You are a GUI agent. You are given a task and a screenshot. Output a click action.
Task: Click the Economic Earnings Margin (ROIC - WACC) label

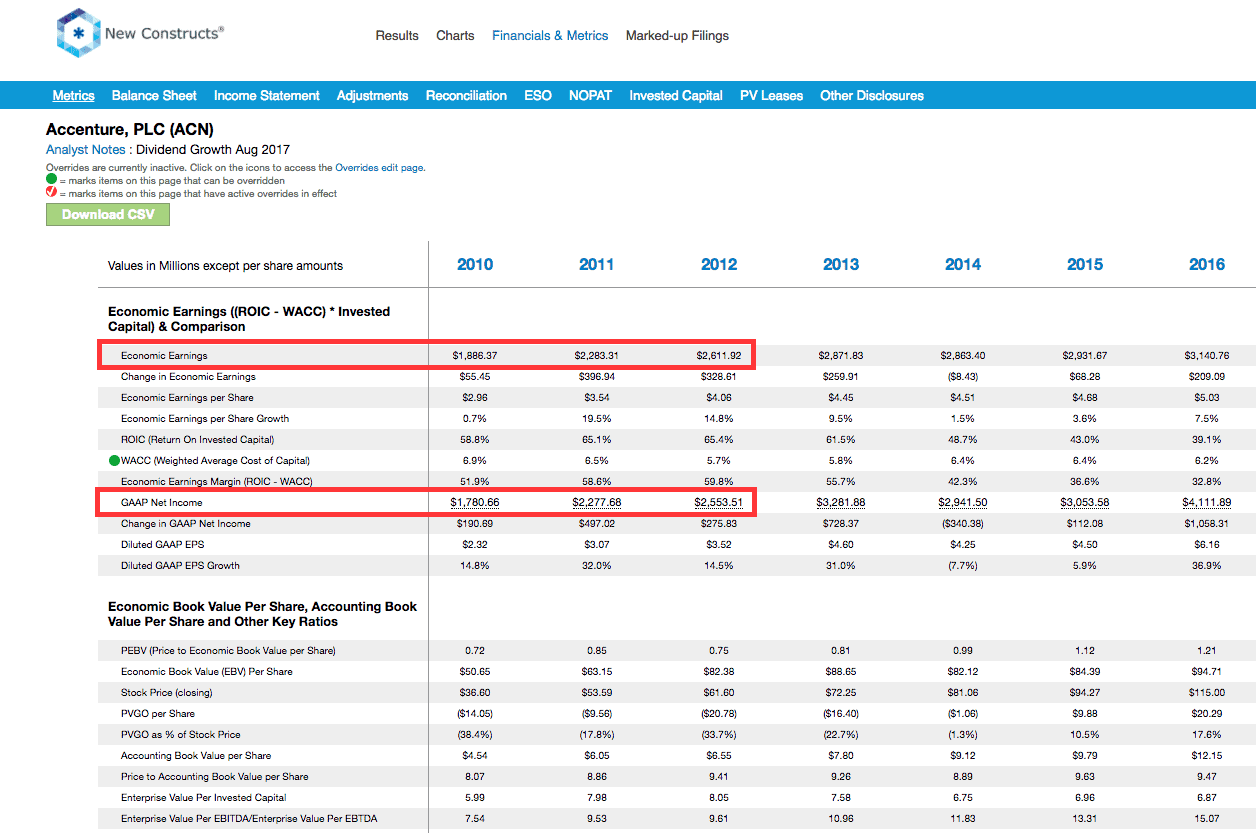[x=216, y=482]
